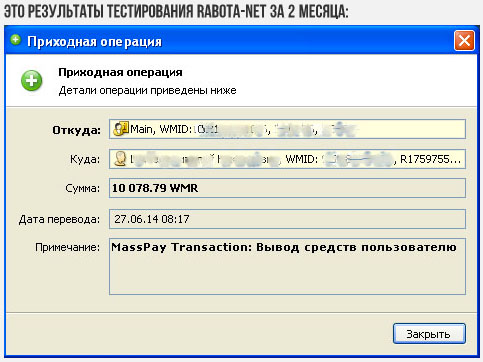Click the Закрыть button

tap(429, 333)
